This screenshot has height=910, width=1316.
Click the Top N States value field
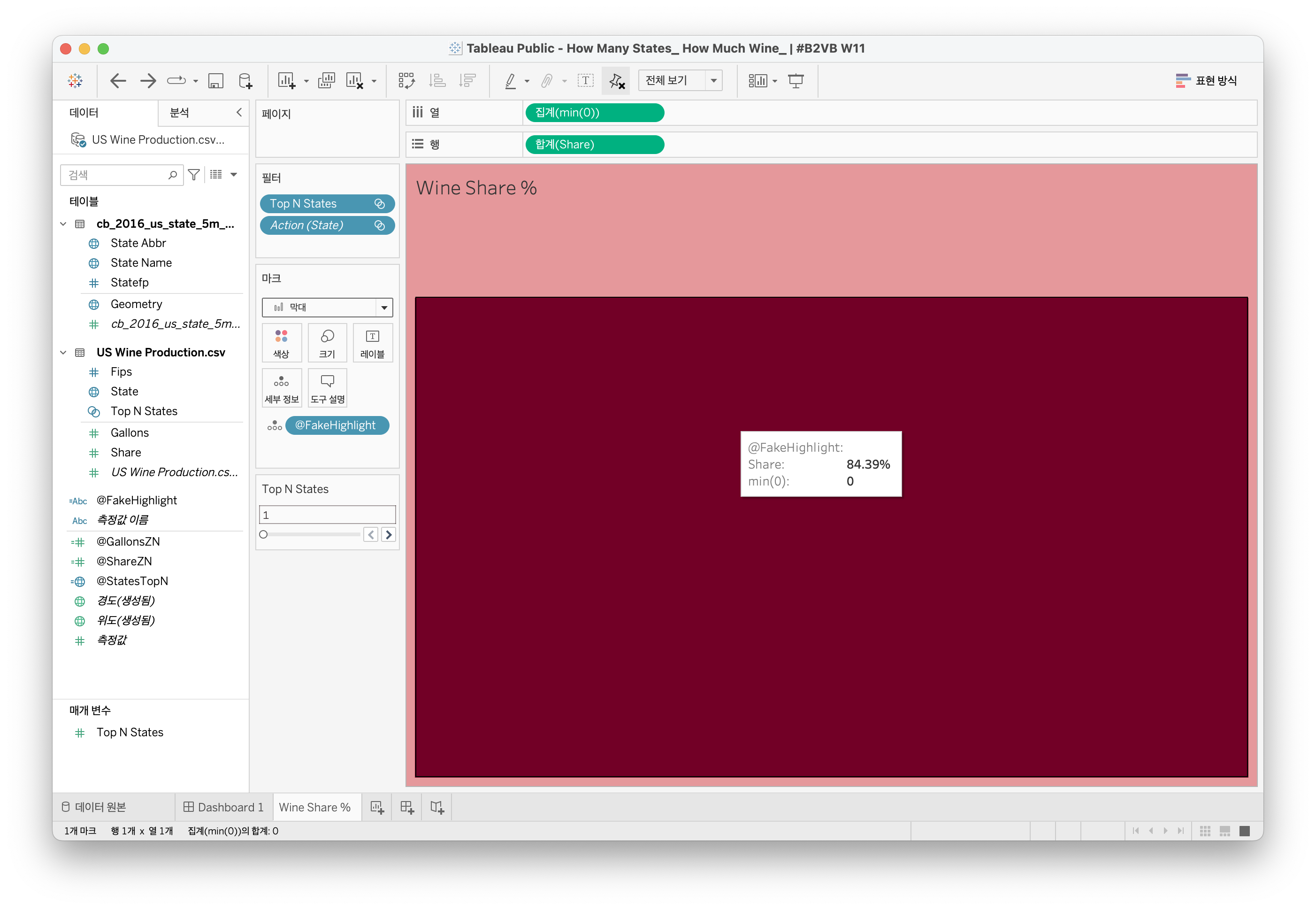327,515
